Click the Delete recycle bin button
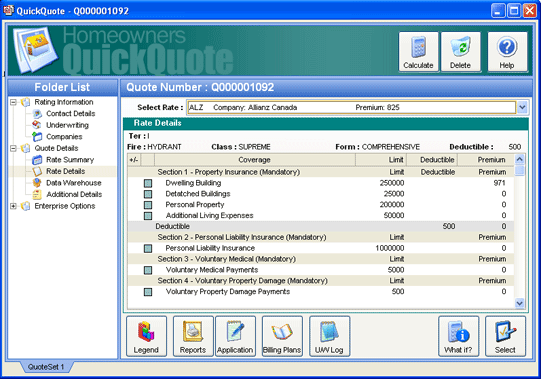 point(461,52)
